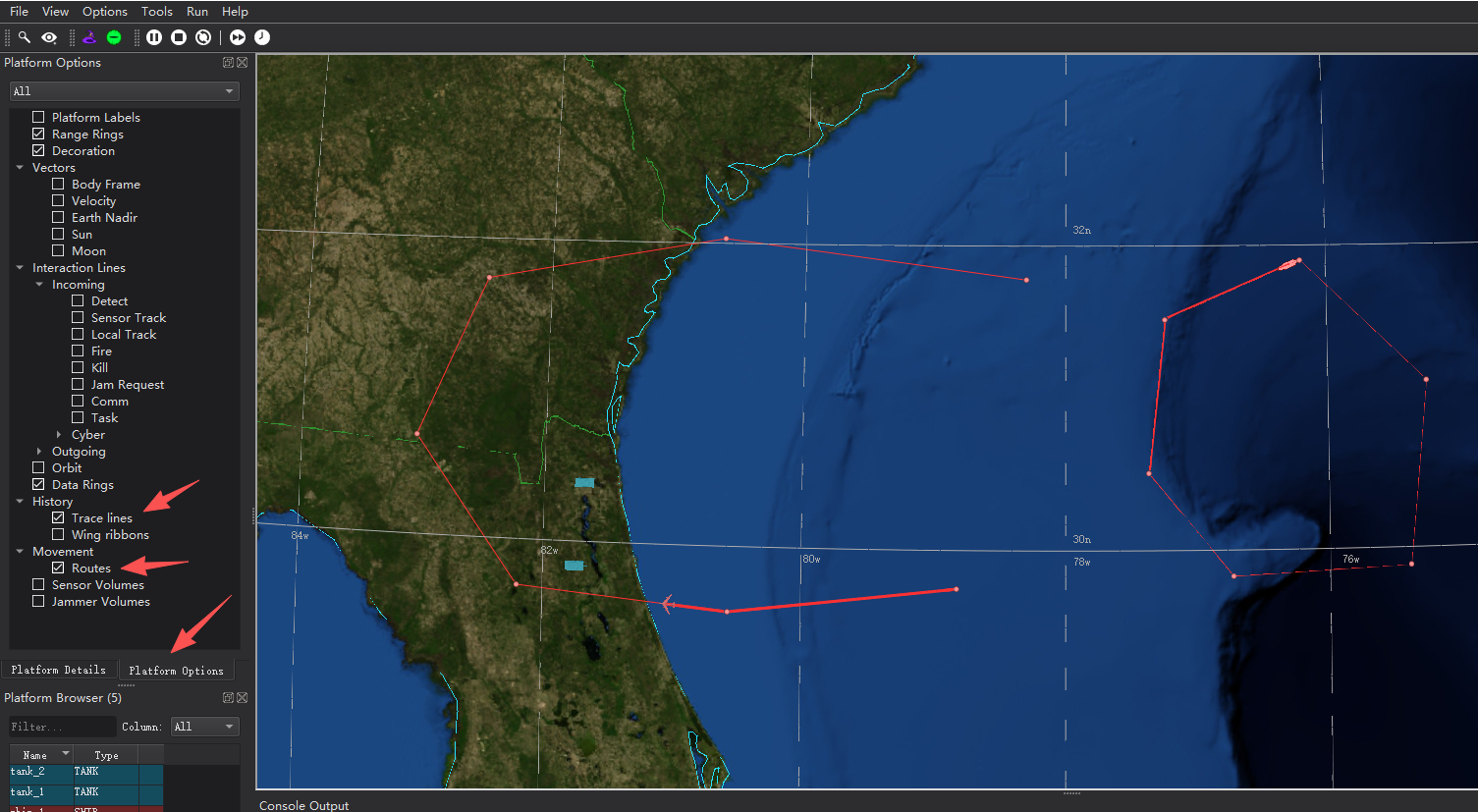
Task: Open the Tools menu
Action: pyautogui.click(x=157, y=12)
